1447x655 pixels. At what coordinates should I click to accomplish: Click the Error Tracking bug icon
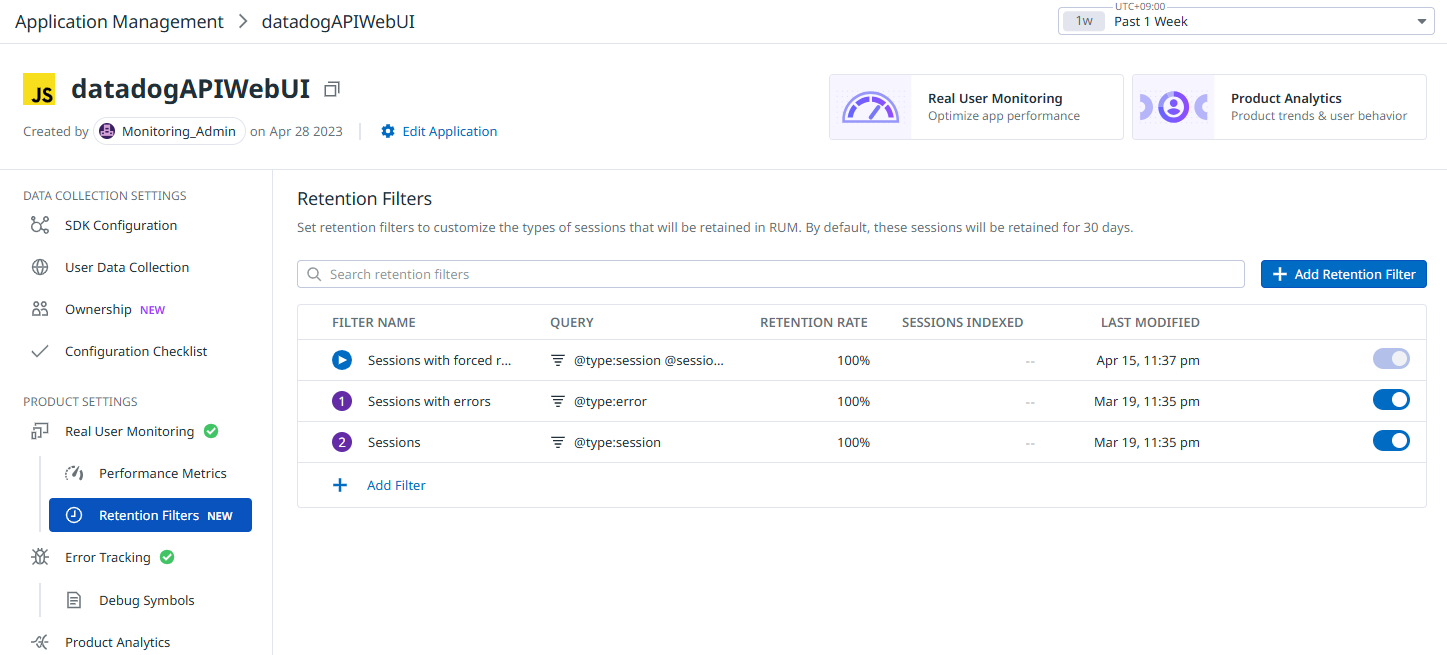pyautogui.click(x=40, y=557)
